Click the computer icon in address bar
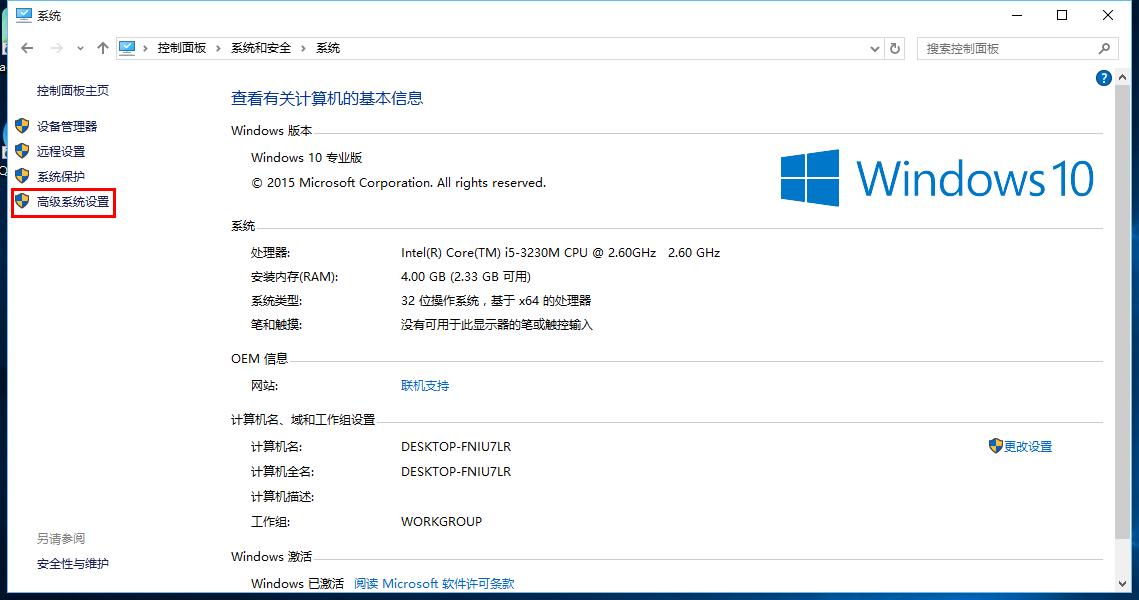The width and height of the screenshot is (1139, 600). coord(127,48)
